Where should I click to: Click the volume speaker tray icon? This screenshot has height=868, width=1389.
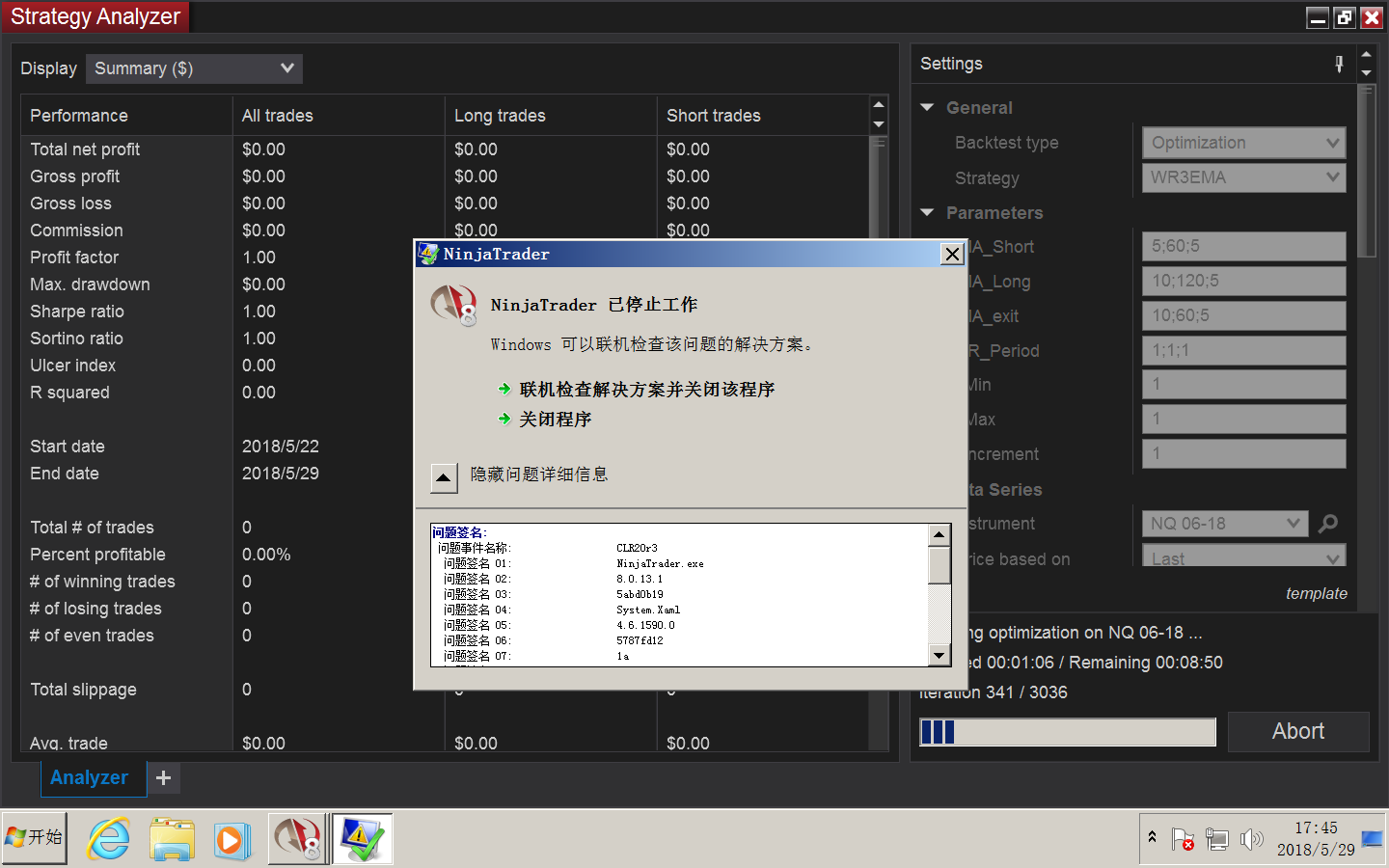tap(1251, 839)
